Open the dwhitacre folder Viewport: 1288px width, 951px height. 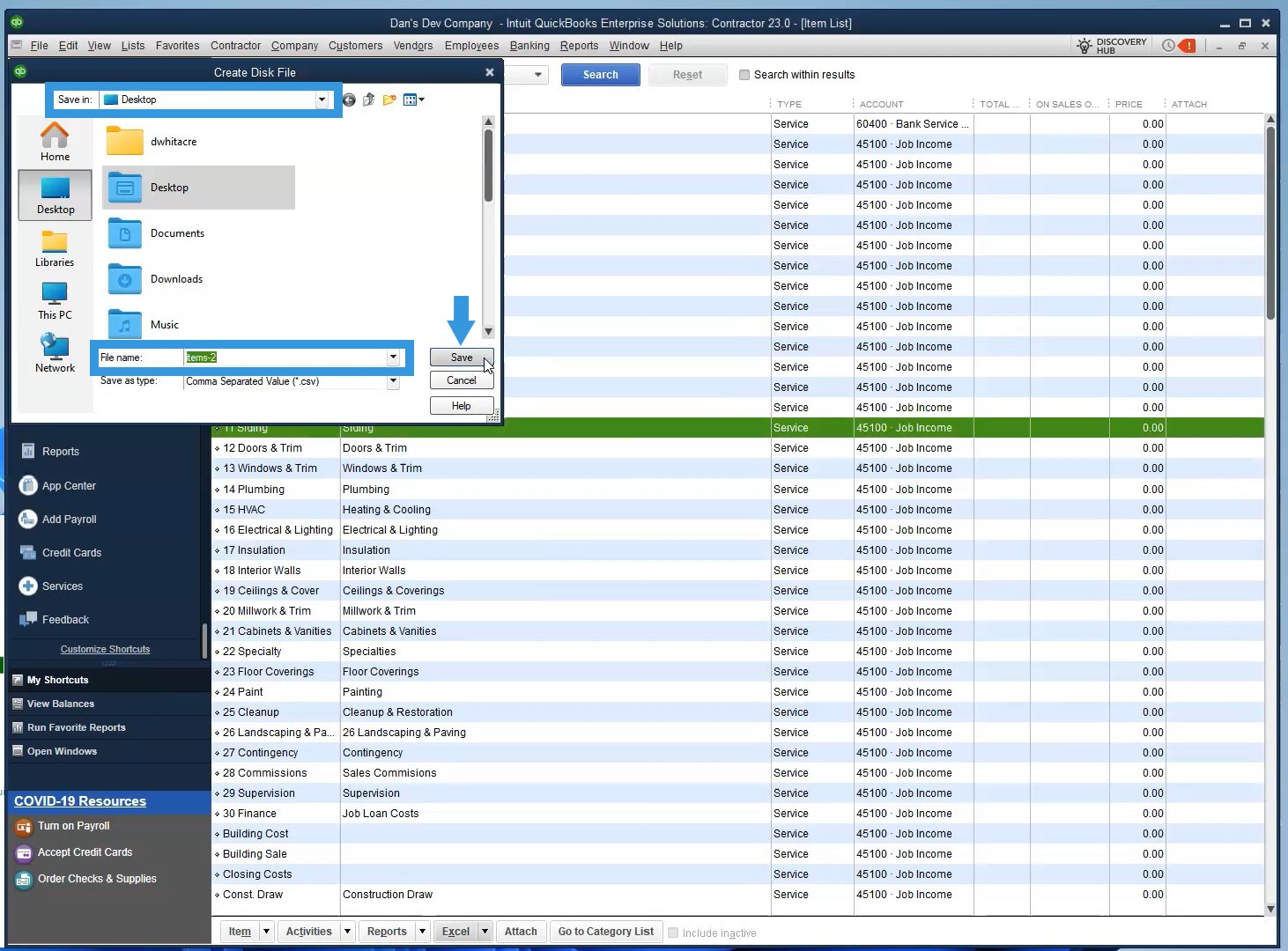click(x=152, y=142)
